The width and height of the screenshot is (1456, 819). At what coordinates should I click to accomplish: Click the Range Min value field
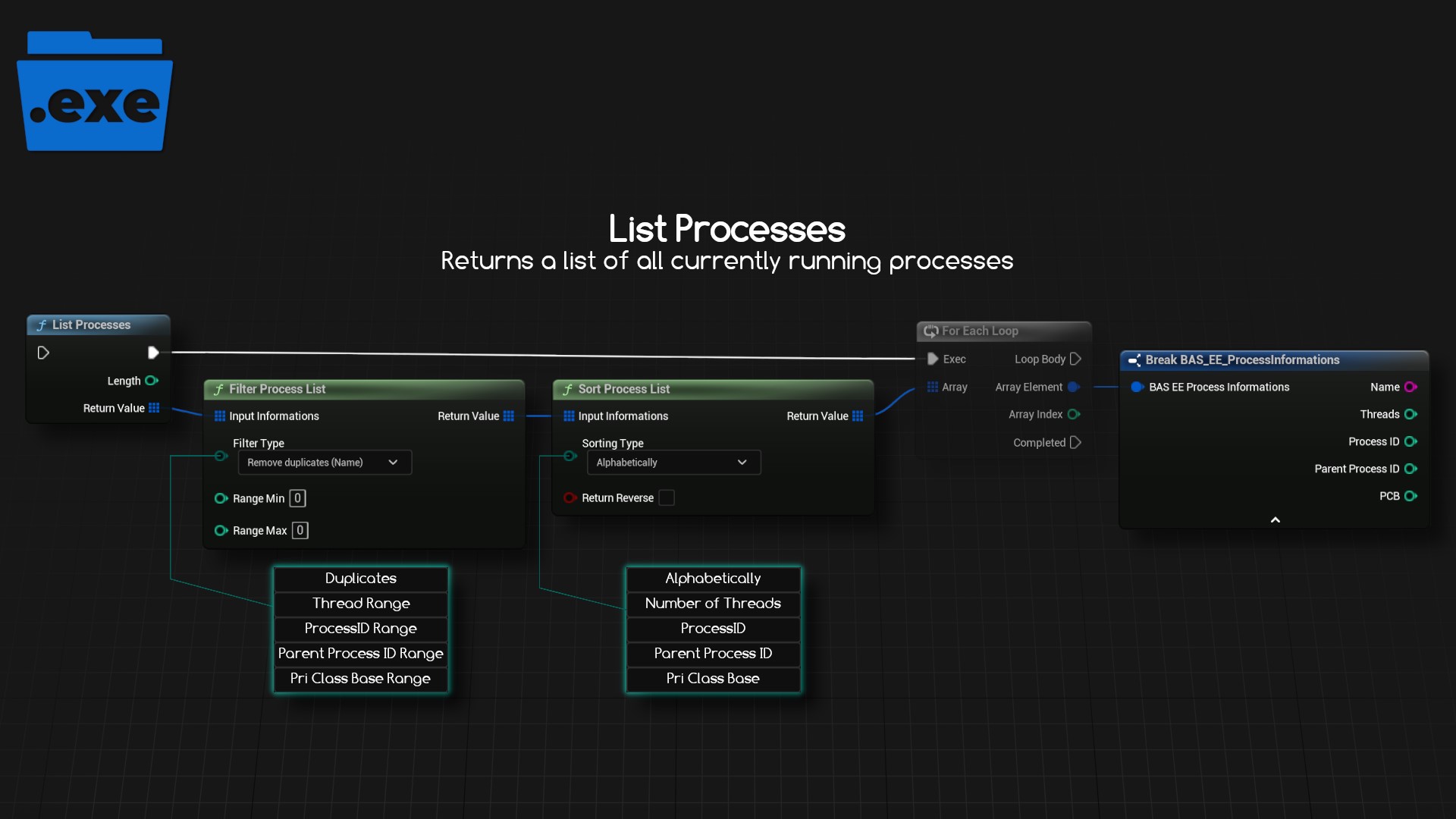click(298, 499)
